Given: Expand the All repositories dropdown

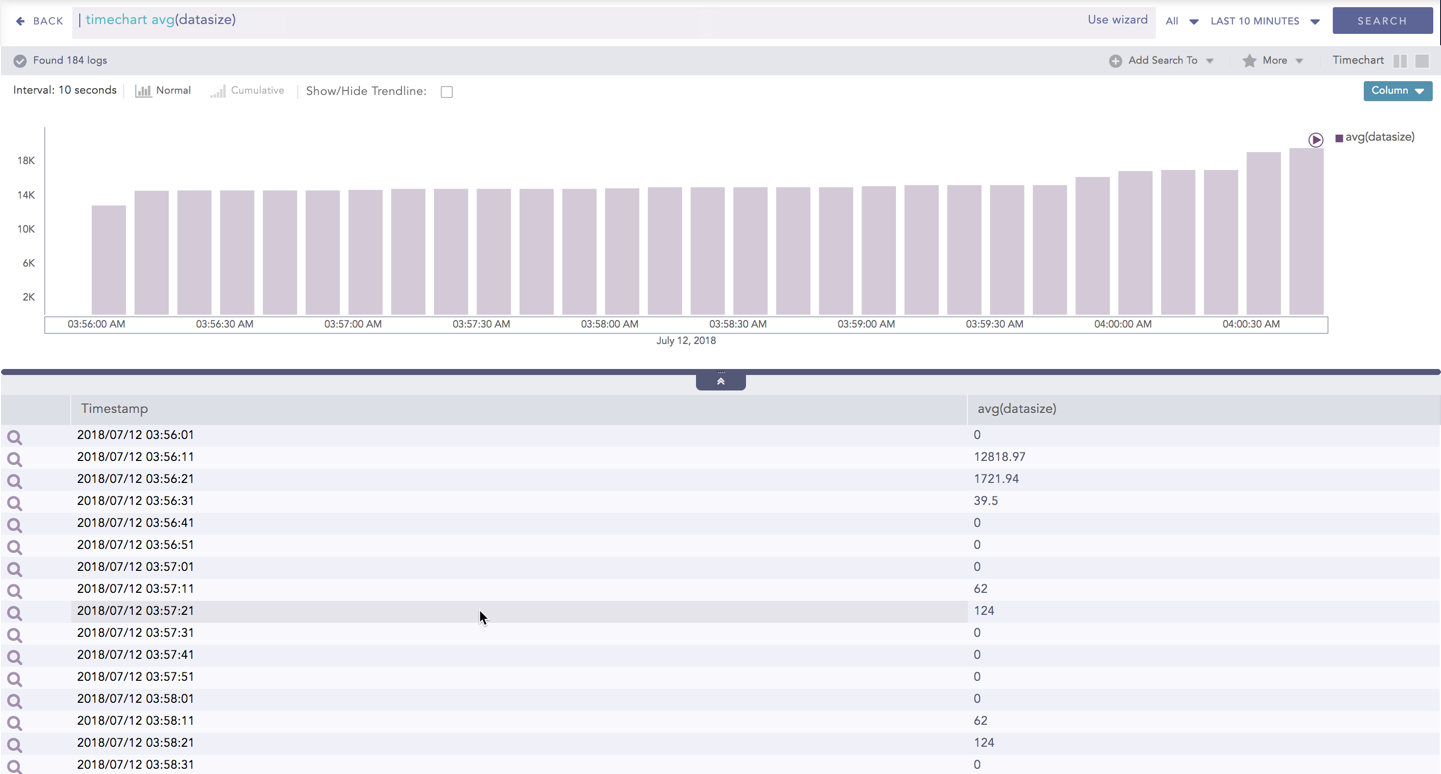Looking at the screenshot, I should pyautogui.click(x=1181, y=21).
